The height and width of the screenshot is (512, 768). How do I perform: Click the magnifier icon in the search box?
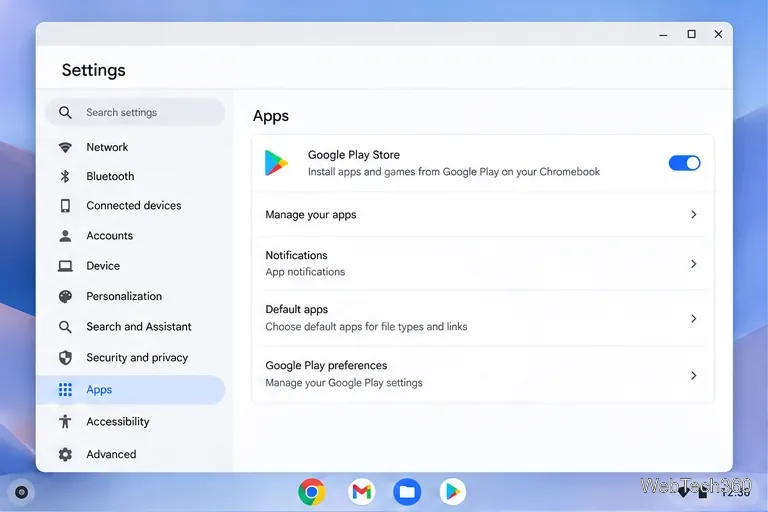[x=65, y=113]
